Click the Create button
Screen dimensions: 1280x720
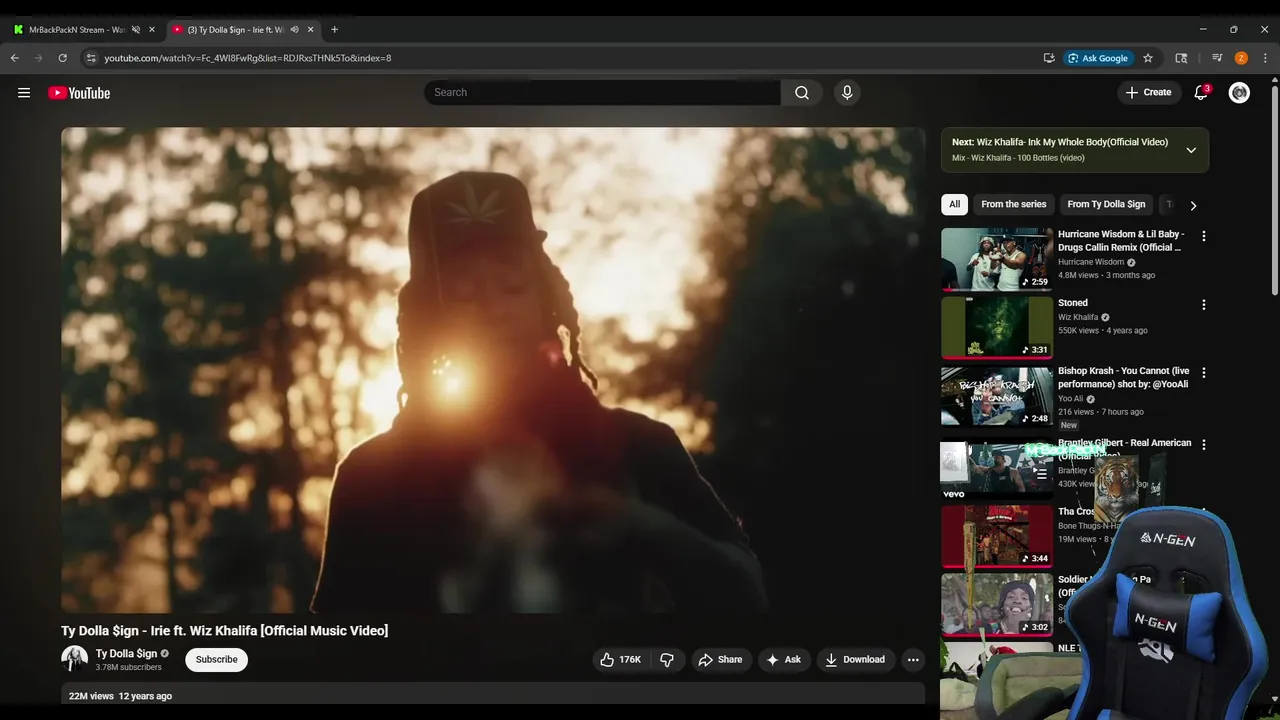coord(1148,93)
